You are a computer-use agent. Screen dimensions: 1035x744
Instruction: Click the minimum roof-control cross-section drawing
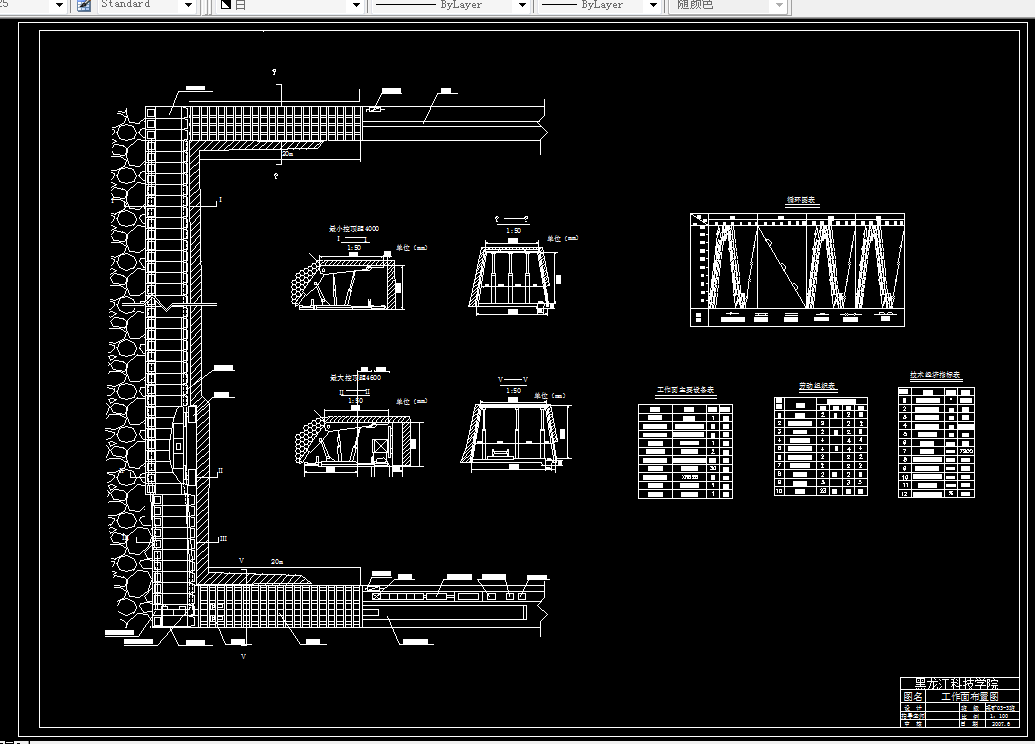(x=348, y=284)
